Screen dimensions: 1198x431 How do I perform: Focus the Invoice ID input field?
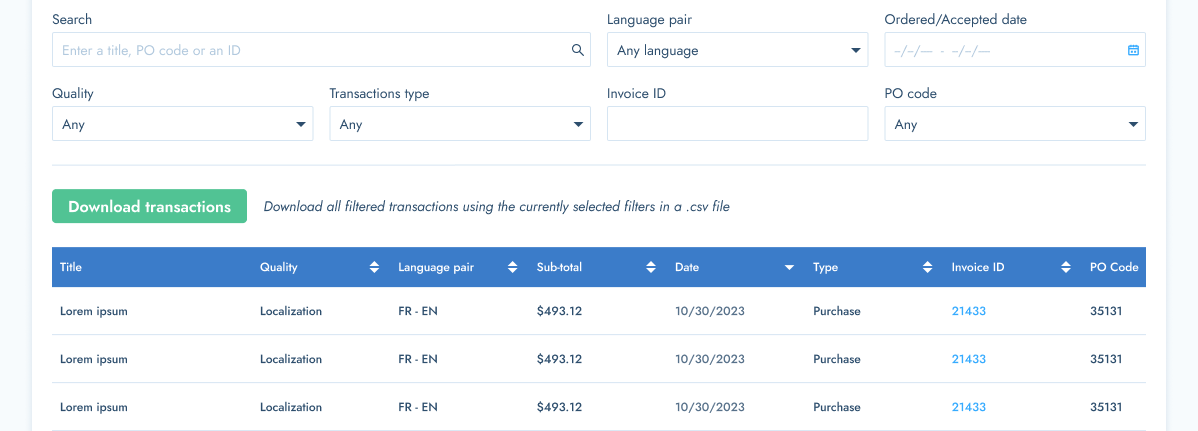pos(737,124)
